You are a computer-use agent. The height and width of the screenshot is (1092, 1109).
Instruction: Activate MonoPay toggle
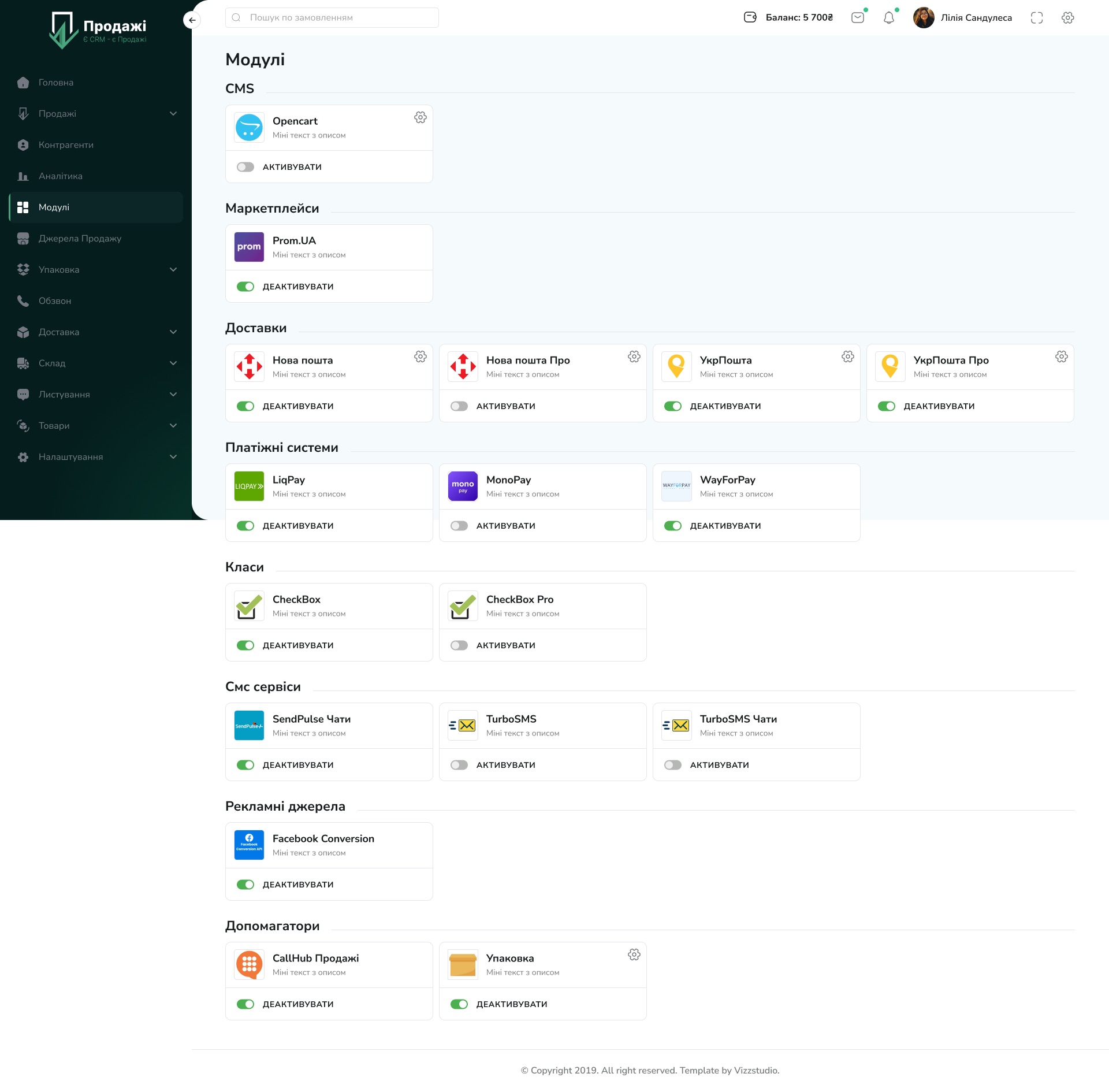(459, 526)
